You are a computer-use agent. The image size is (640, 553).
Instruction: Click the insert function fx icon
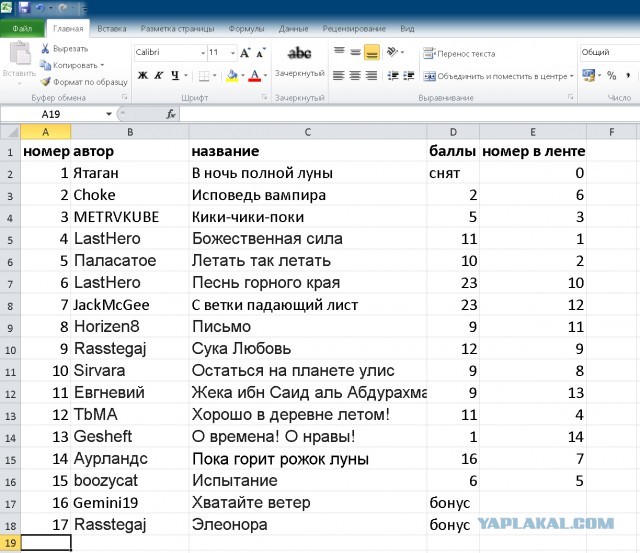click(171, 114)
